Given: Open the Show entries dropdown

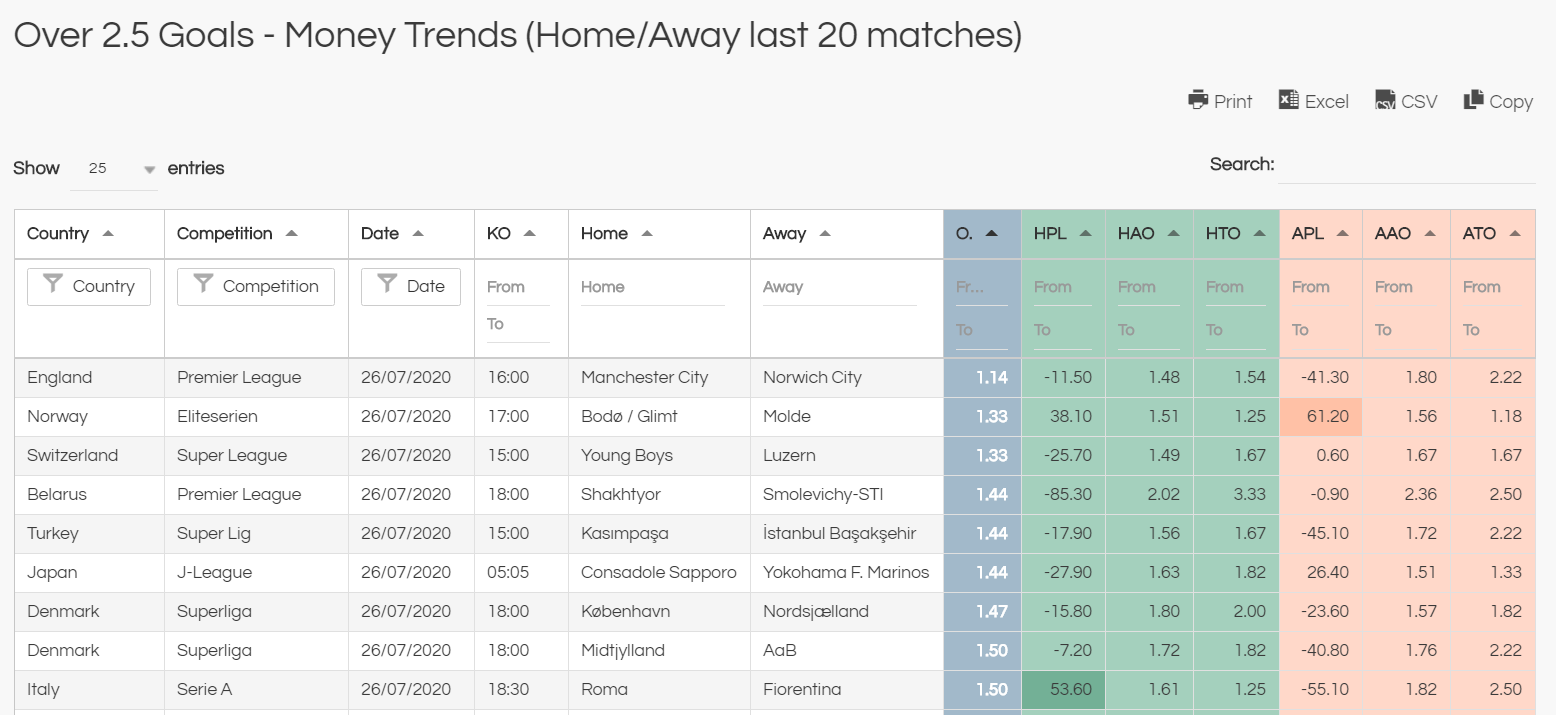Looking at the screenshot, I should point(113,169).
